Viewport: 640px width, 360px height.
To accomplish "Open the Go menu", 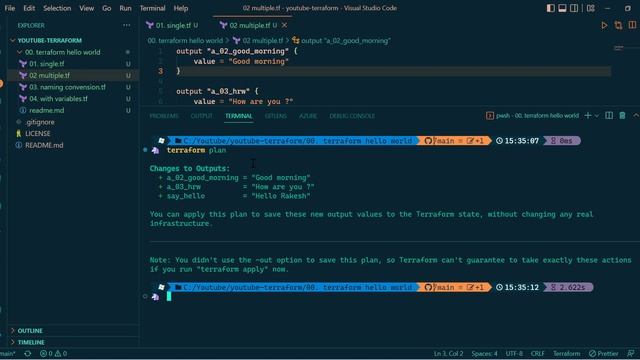I will point(107,8).
